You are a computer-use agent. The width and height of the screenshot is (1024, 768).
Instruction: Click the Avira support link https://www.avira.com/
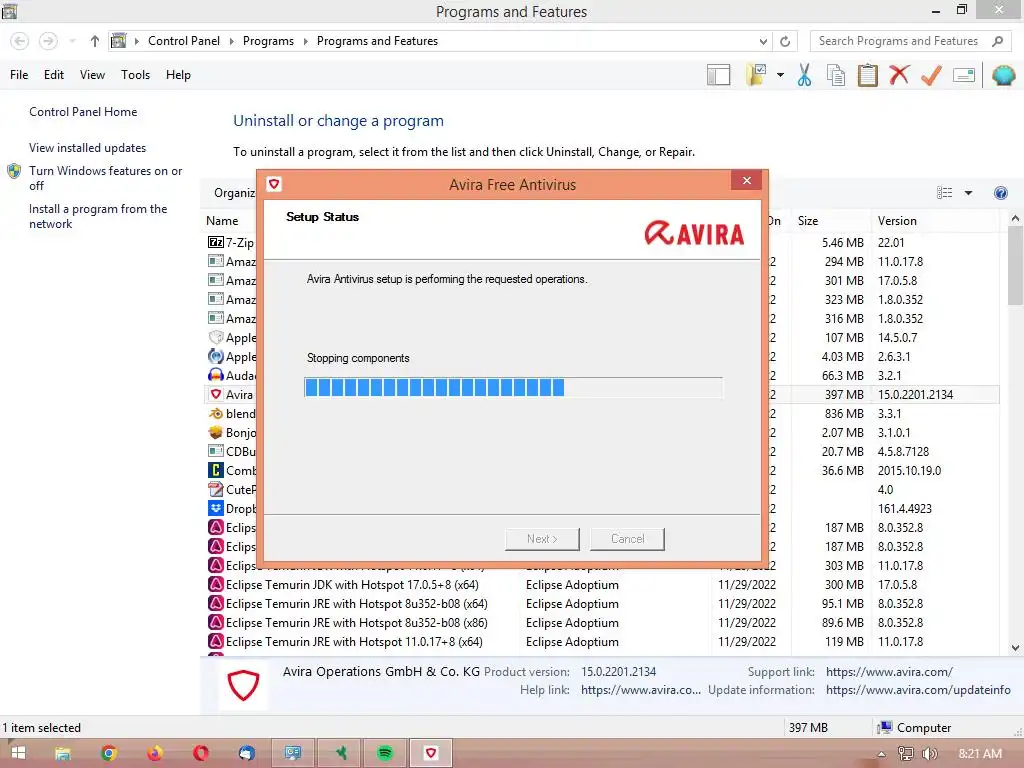[889, 671]
